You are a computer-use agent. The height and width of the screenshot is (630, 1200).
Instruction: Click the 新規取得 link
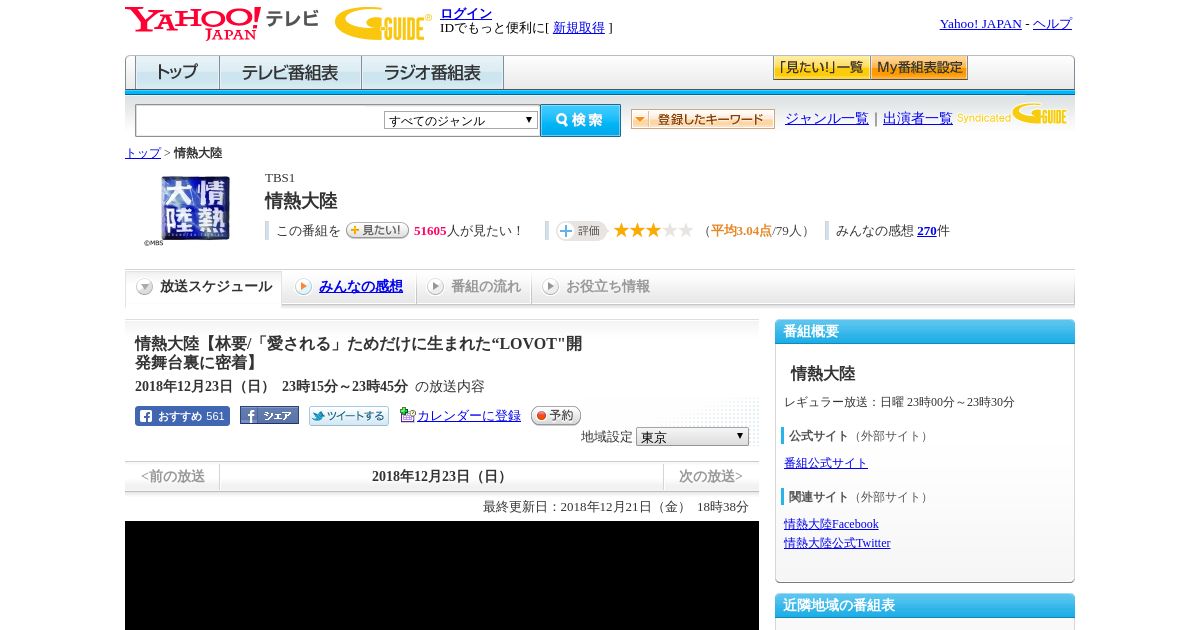click(579, 28)
